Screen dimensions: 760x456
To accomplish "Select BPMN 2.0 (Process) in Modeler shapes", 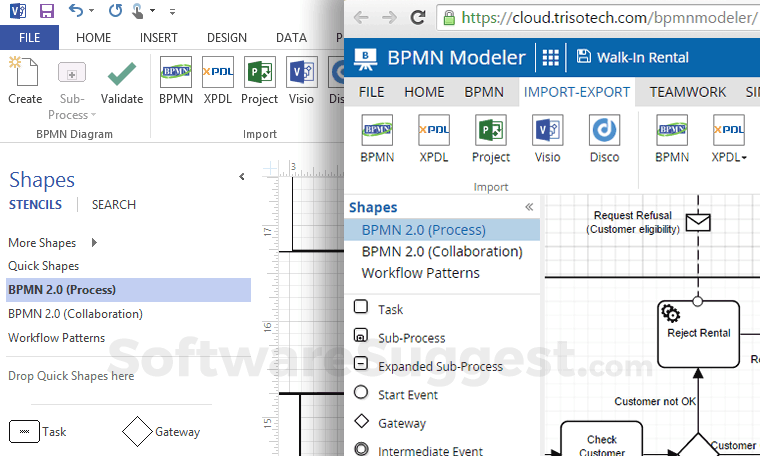I will pos(442,230).
